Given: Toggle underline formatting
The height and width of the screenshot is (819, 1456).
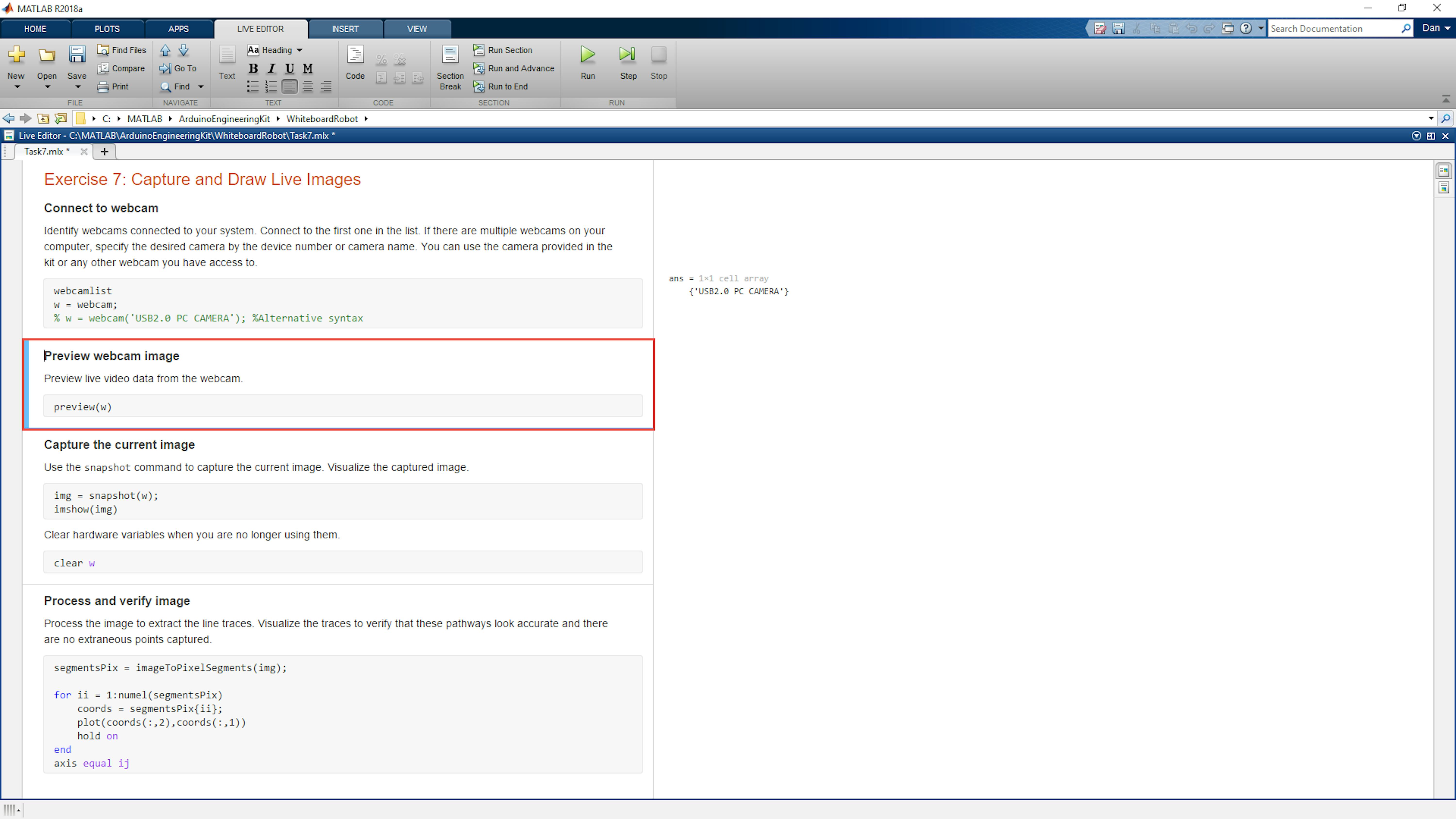Looking at the screenshot, I should coord(290,68).
